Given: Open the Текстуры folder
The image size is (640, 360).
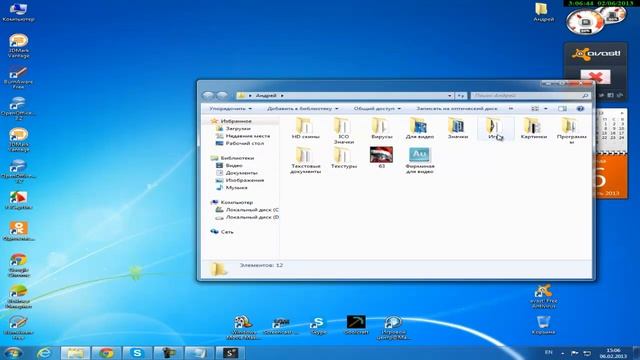Looking at the screenshot, I should [x=343, y=158].
